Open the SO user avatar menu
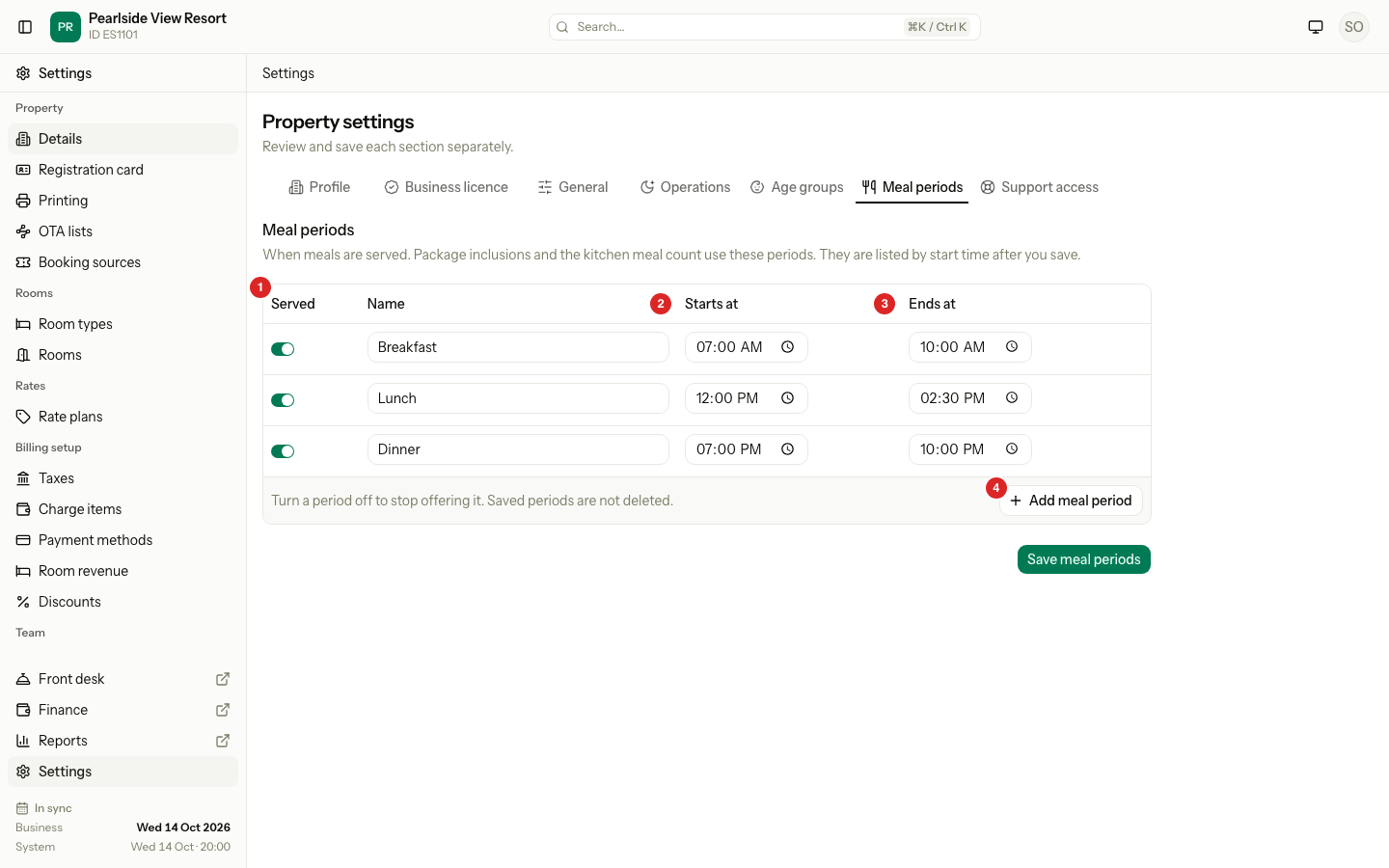The image size is (1389, 868). point(1354,27)
